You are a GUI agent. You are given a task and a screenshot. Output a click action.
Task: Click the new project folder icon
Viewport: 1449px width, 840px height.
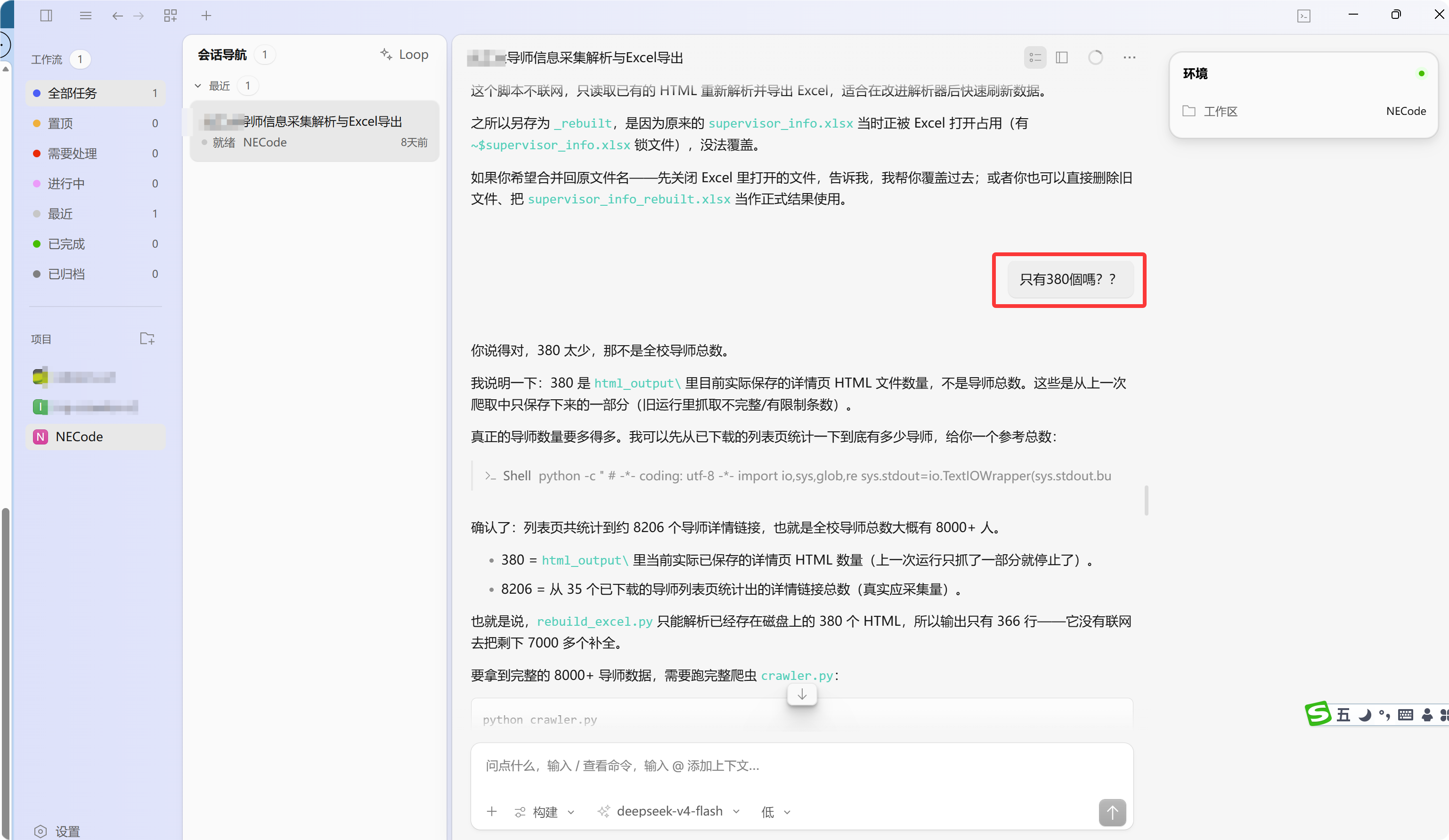tap(147, 339)
